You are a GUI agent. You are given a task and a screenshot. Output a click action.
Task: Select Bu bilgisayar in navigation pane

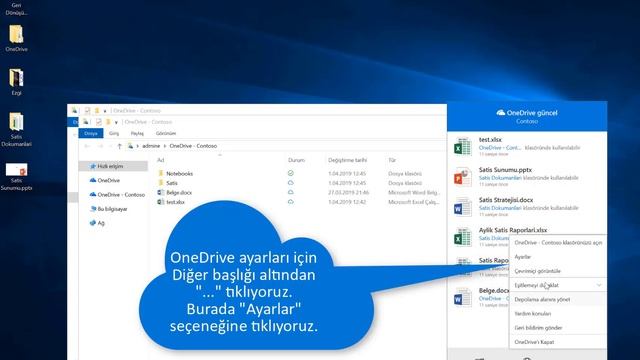coord(113,209)
